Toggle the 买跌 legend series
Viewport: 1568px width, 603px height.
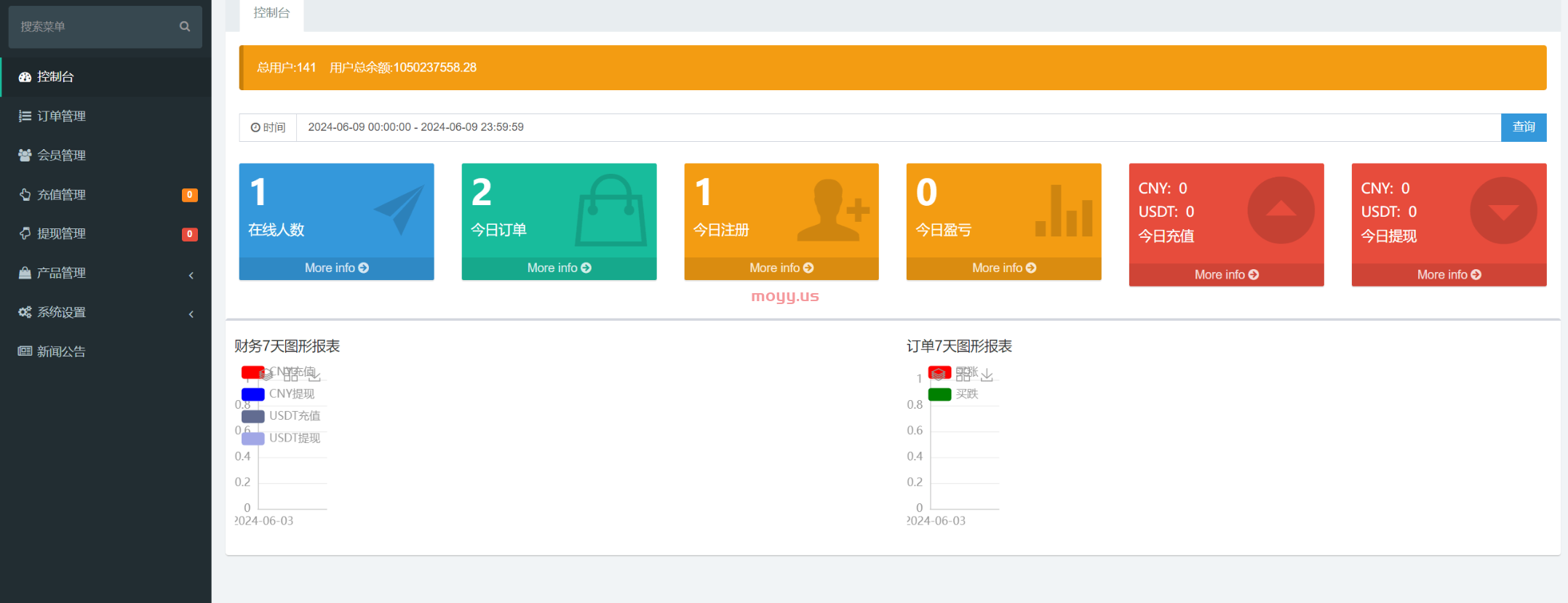coord(966,394)
